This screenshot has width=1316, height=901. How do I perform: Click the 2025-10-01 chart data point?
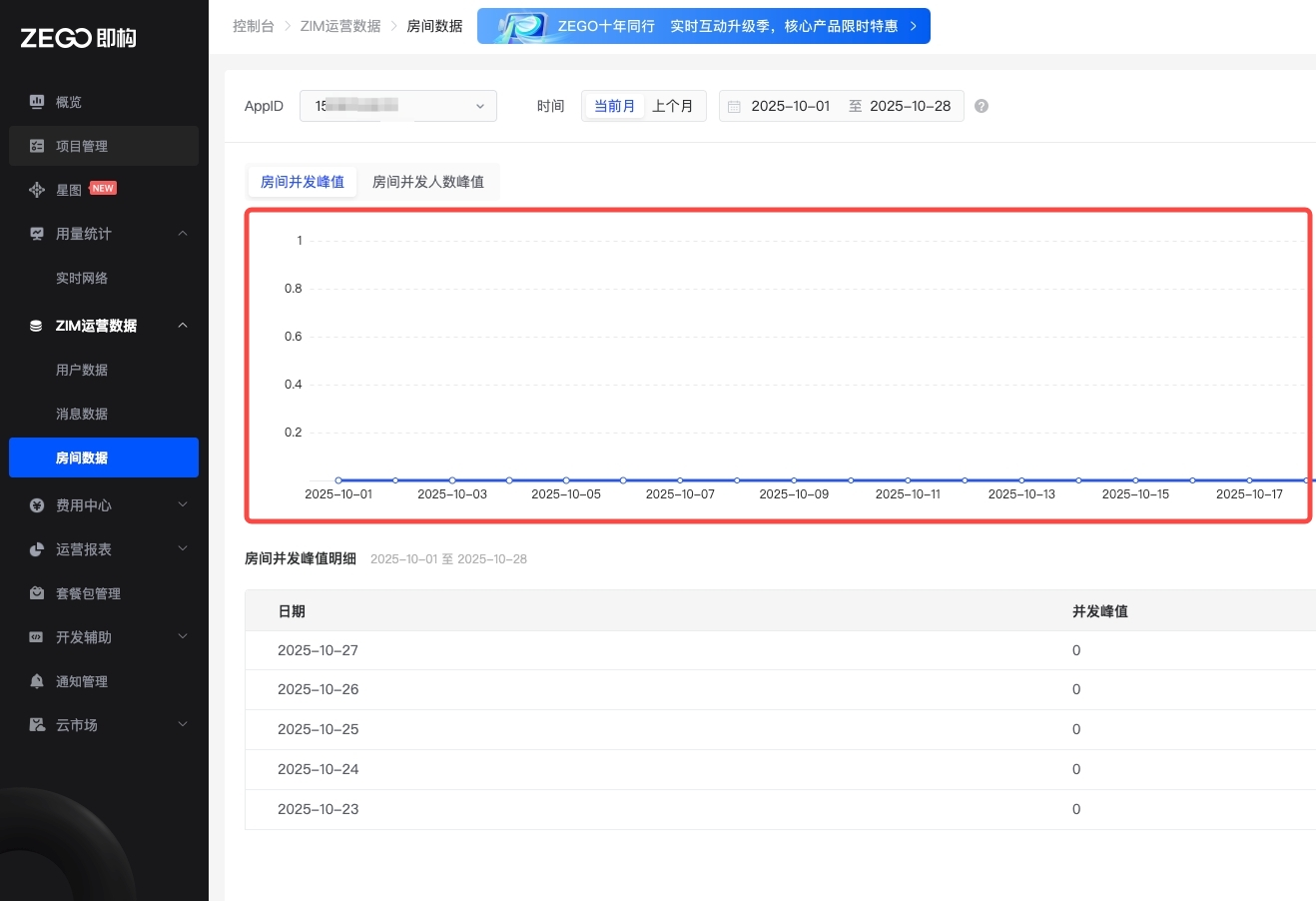[x=338, y=480]
